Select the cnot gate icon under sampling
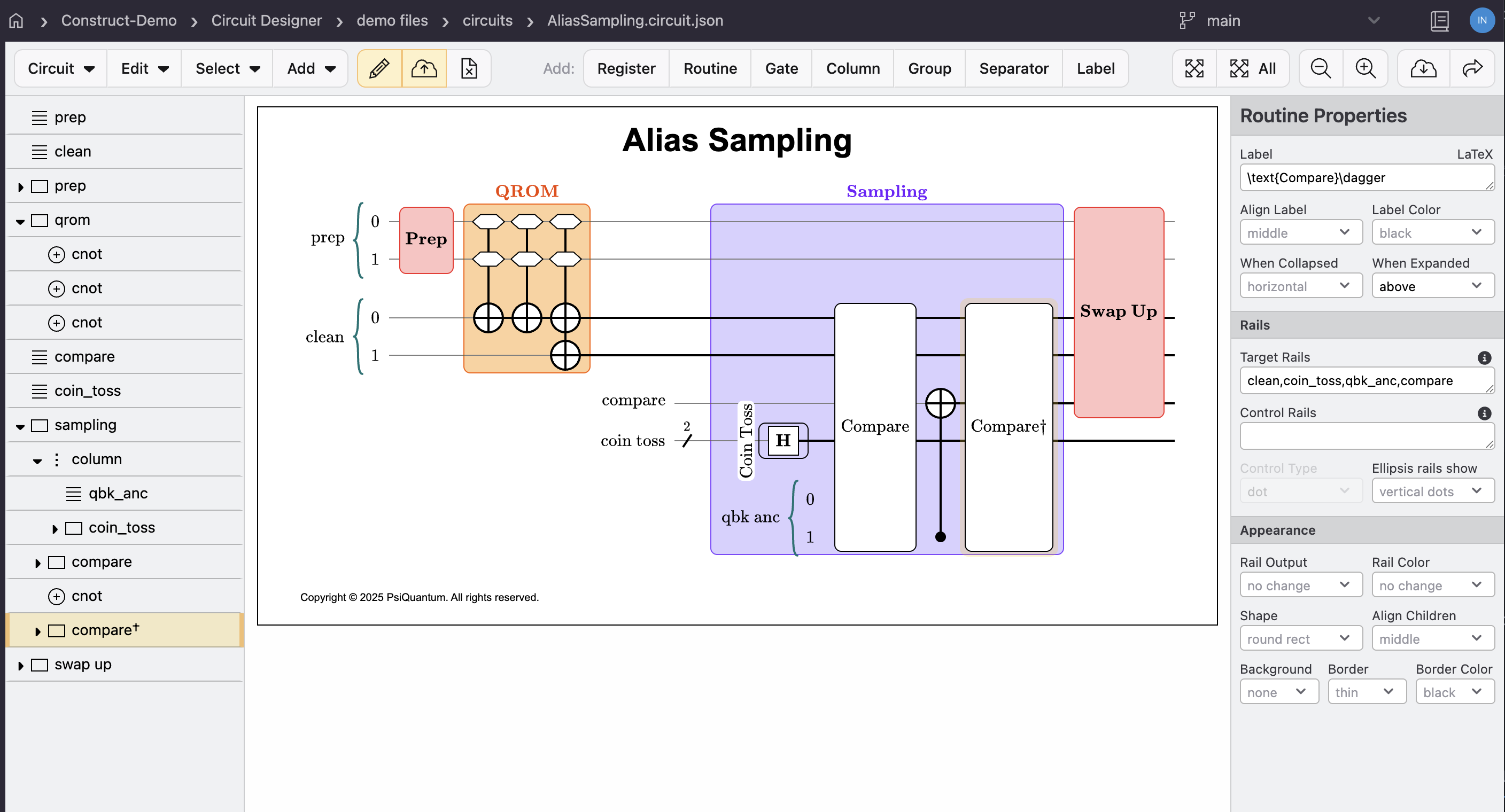Screen dimensions: 1505x812 pyautogui.click(x=57, y=596)
